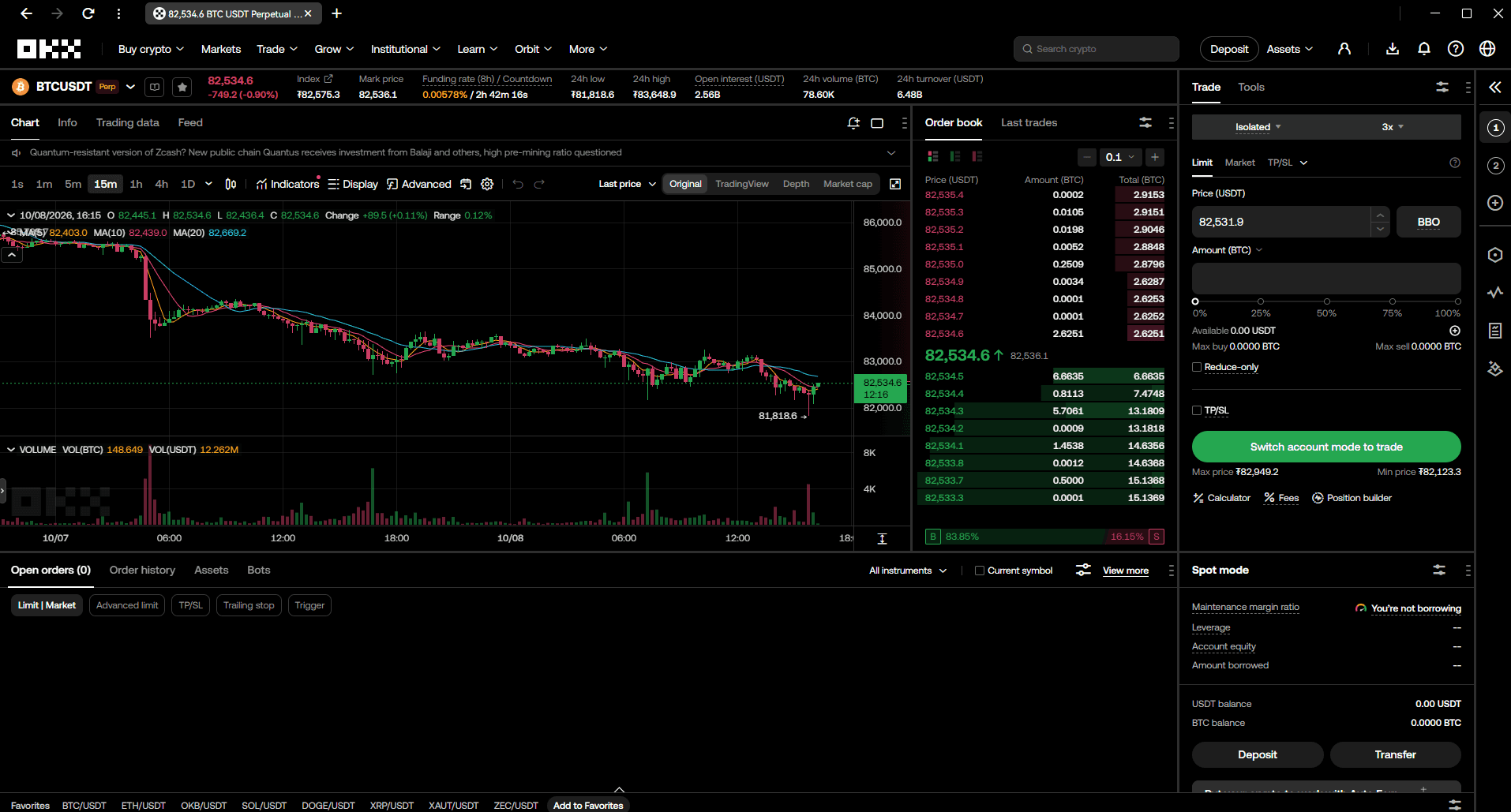Expand the news ticker chevron
This screenshot has height=812, width=1511.
pos(891,153)
